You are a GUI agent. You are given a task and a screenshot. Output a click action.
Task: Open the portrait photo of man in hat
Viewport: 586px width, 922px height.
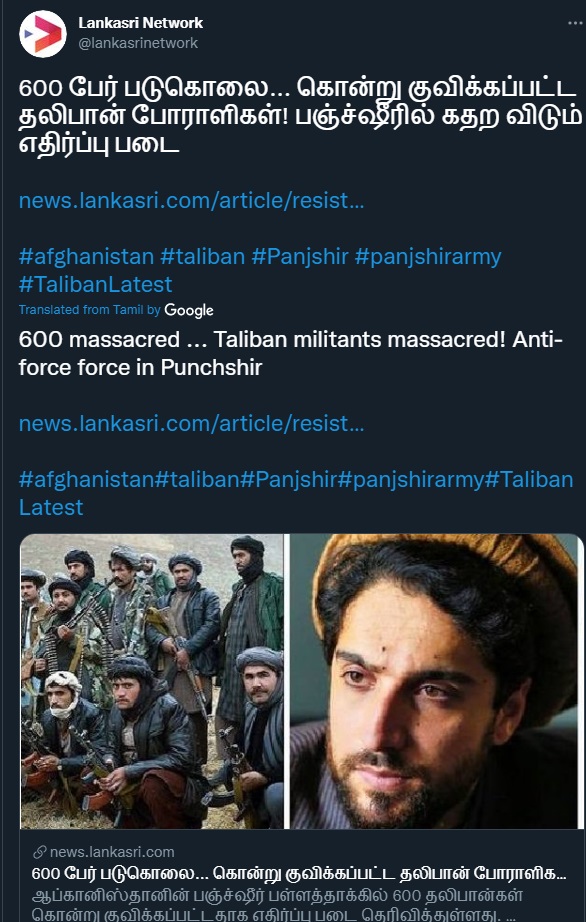pyautogui.click(x=434, y=681)
